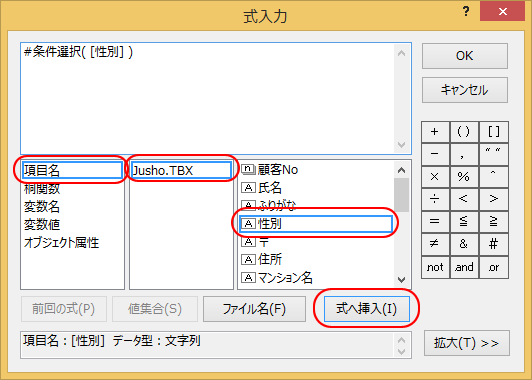Screen dimensions: 532x380
Task: Insert the multiplication × operator
Action: click(435, 177)
